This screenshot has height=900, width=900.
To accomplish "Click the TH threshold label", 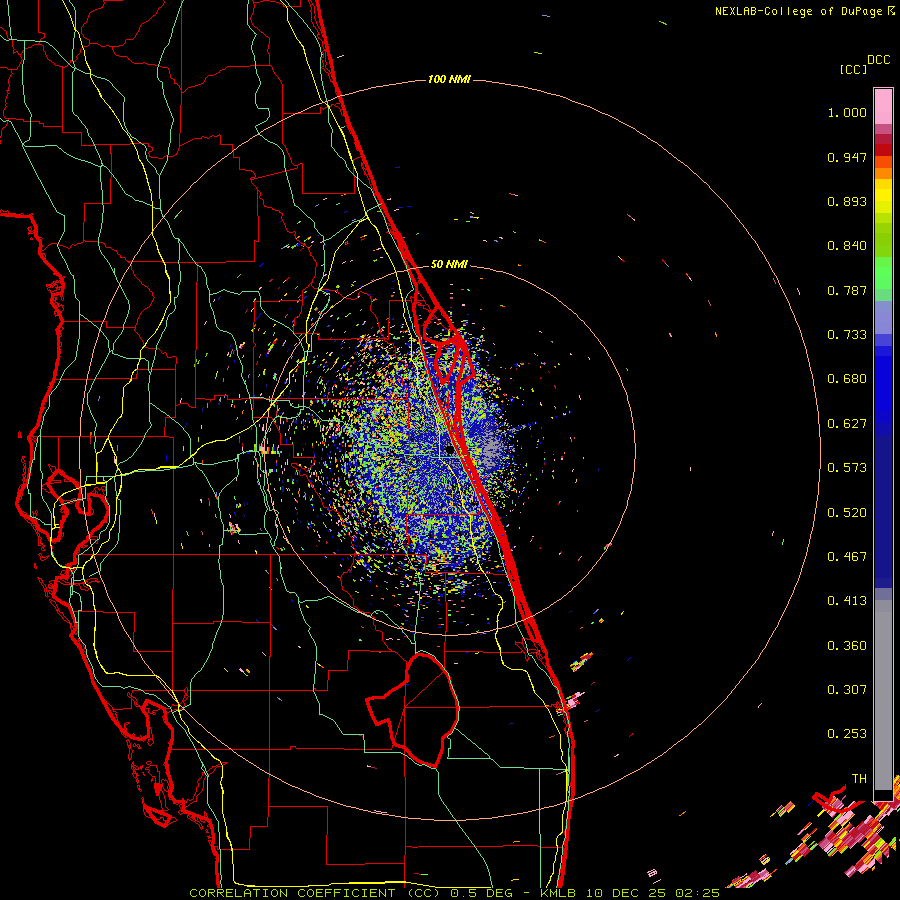I will pyautogui.click(x=859, y=779).
